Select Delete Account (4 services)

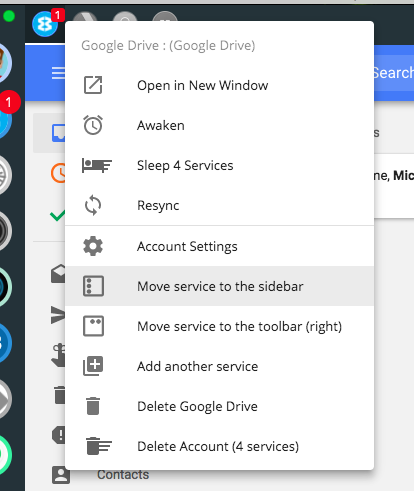click(219, 446)
